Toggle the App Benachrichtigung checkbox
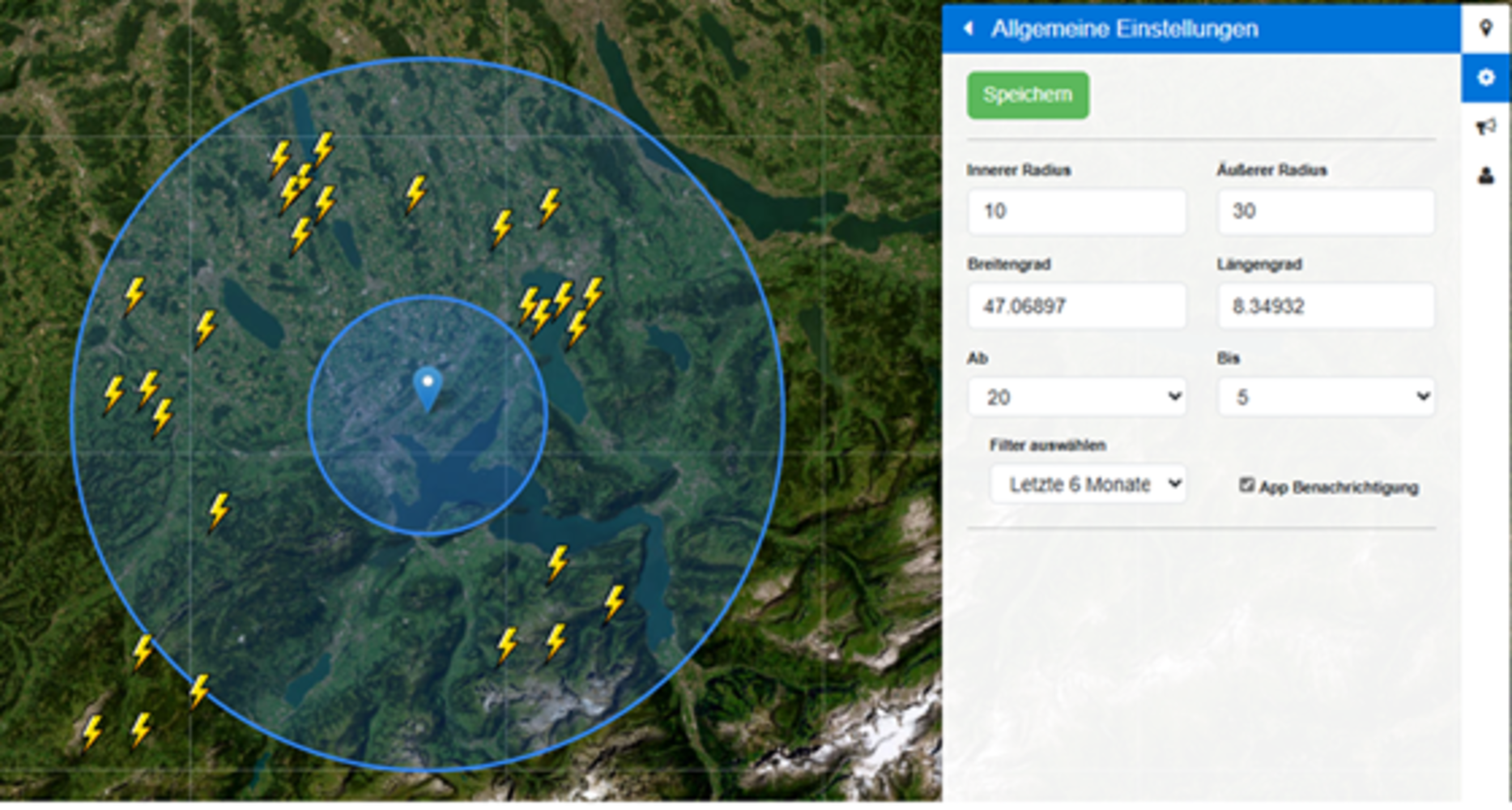Image resolution: width=1512 pixels, height=810 pixels. coord(1246,485)
